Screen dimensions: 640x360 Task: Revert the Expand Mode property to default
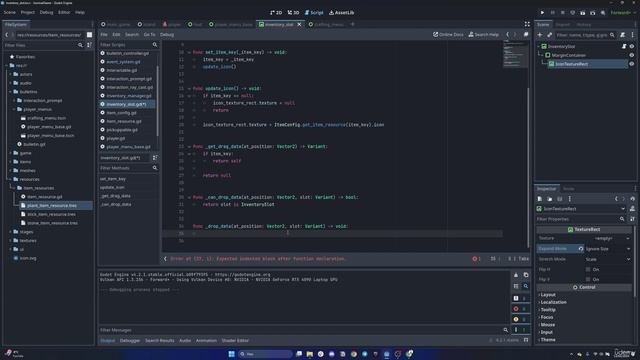tap(580, 249)
